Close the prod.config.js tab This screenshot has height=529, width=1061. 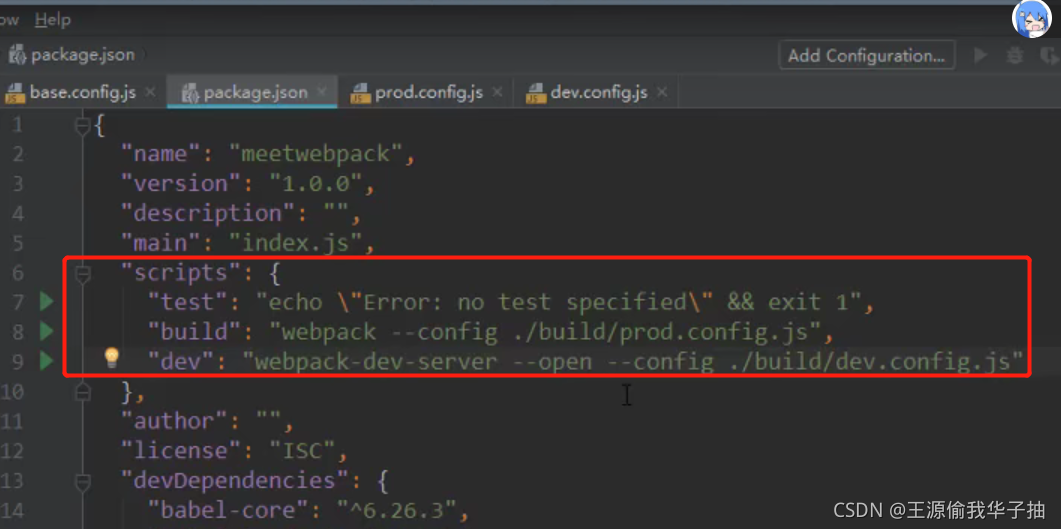(x=497, y=91)
